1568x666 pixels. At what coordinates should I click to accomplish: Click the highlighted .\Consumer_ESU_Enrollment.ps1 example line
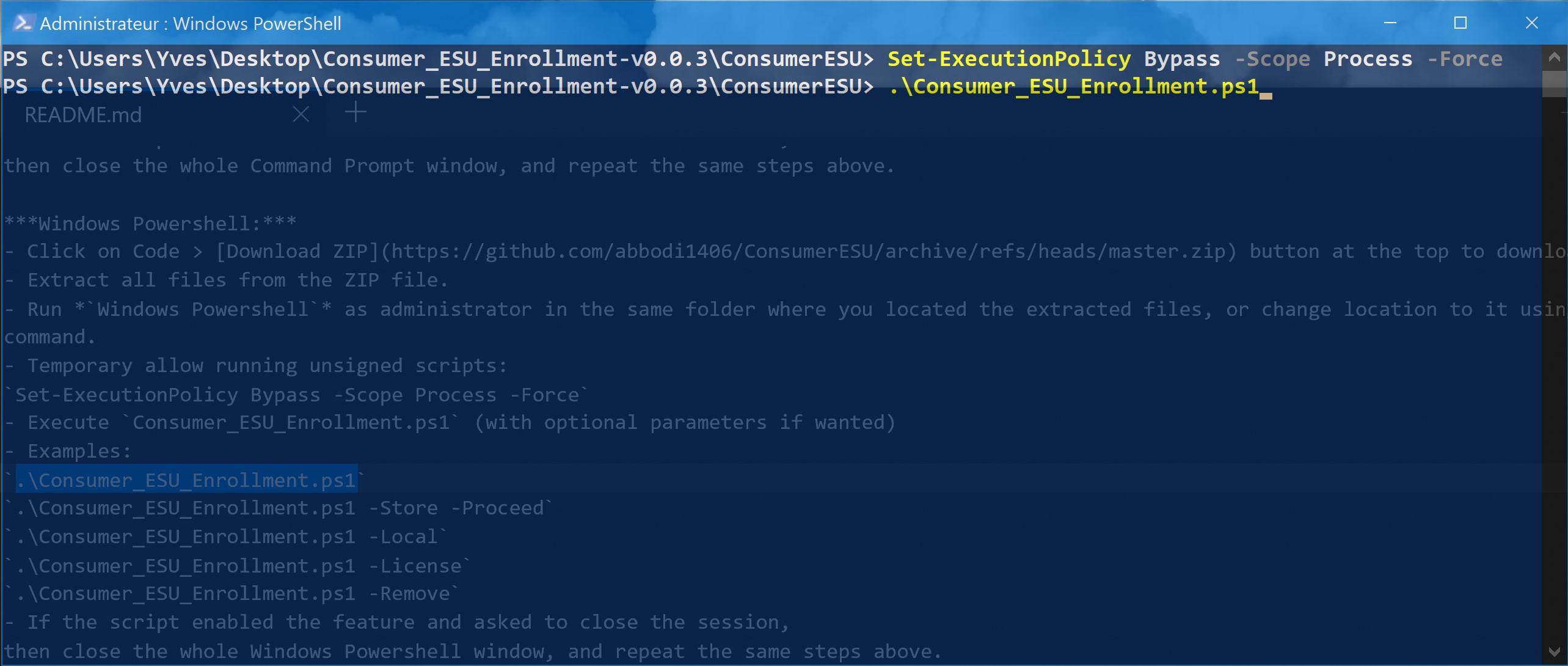click(x=186, y=480)
